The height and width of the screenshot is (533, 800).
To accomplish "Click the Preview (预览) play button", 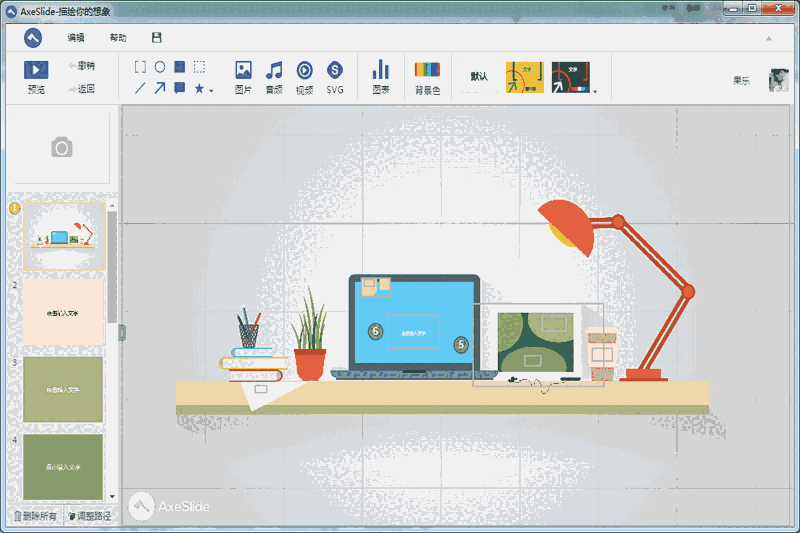I will 36,70.
